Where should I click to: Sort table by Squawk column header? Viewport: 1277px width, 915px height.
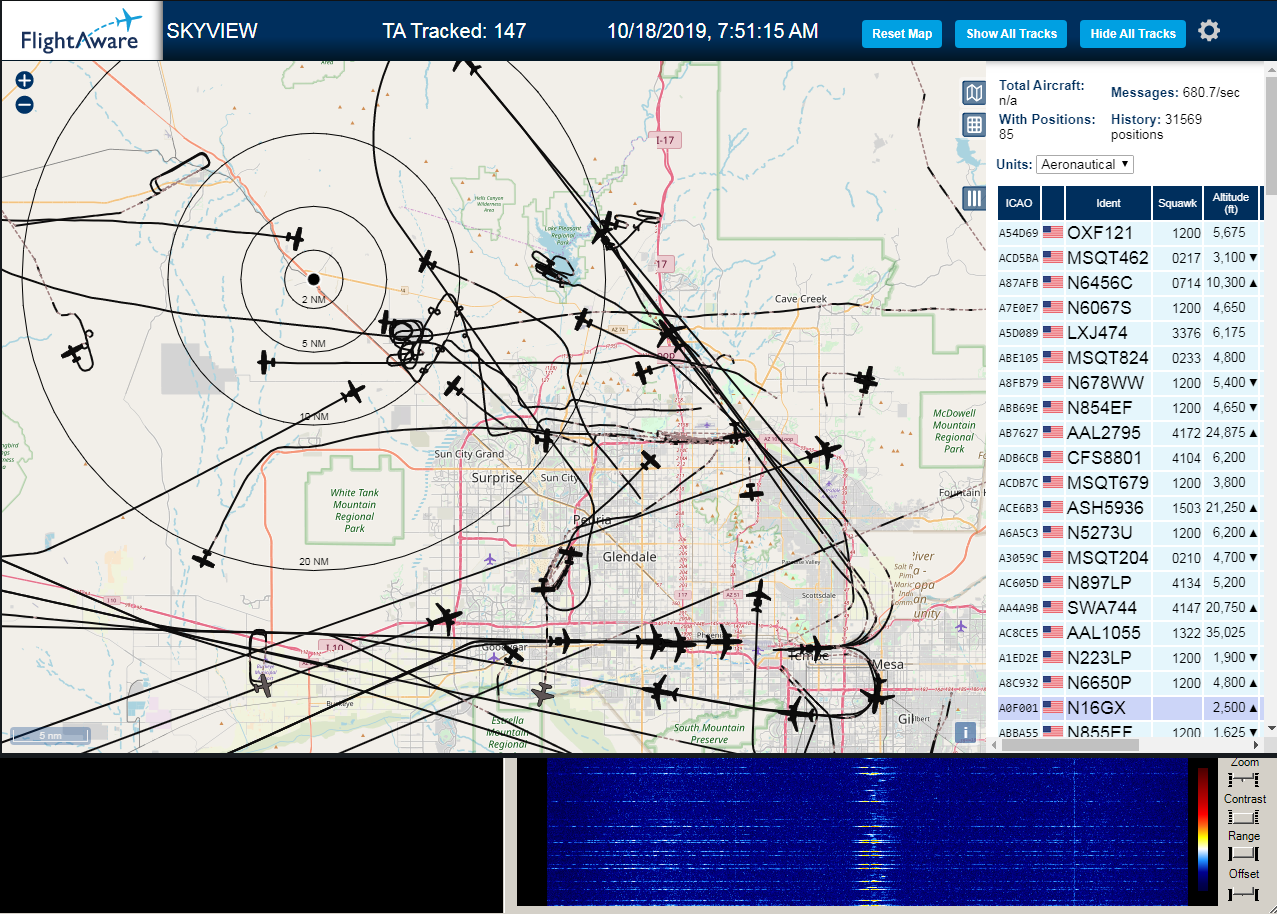point(1177,203)
